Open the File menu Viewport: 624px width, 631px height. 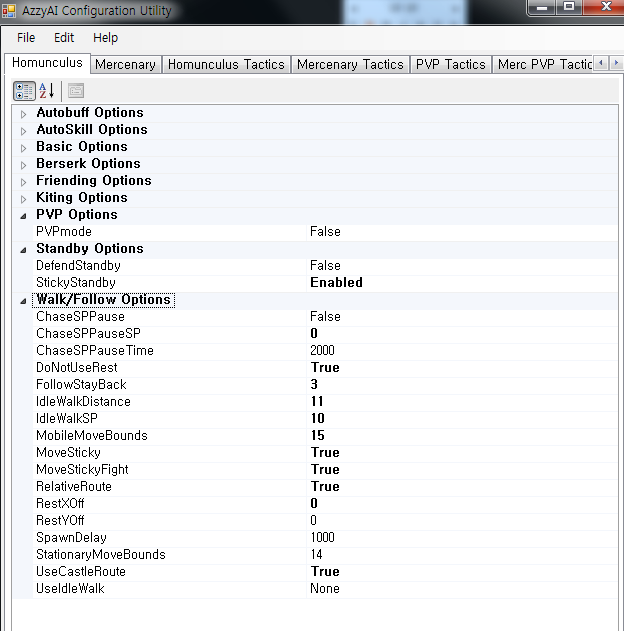coord(26,38)
